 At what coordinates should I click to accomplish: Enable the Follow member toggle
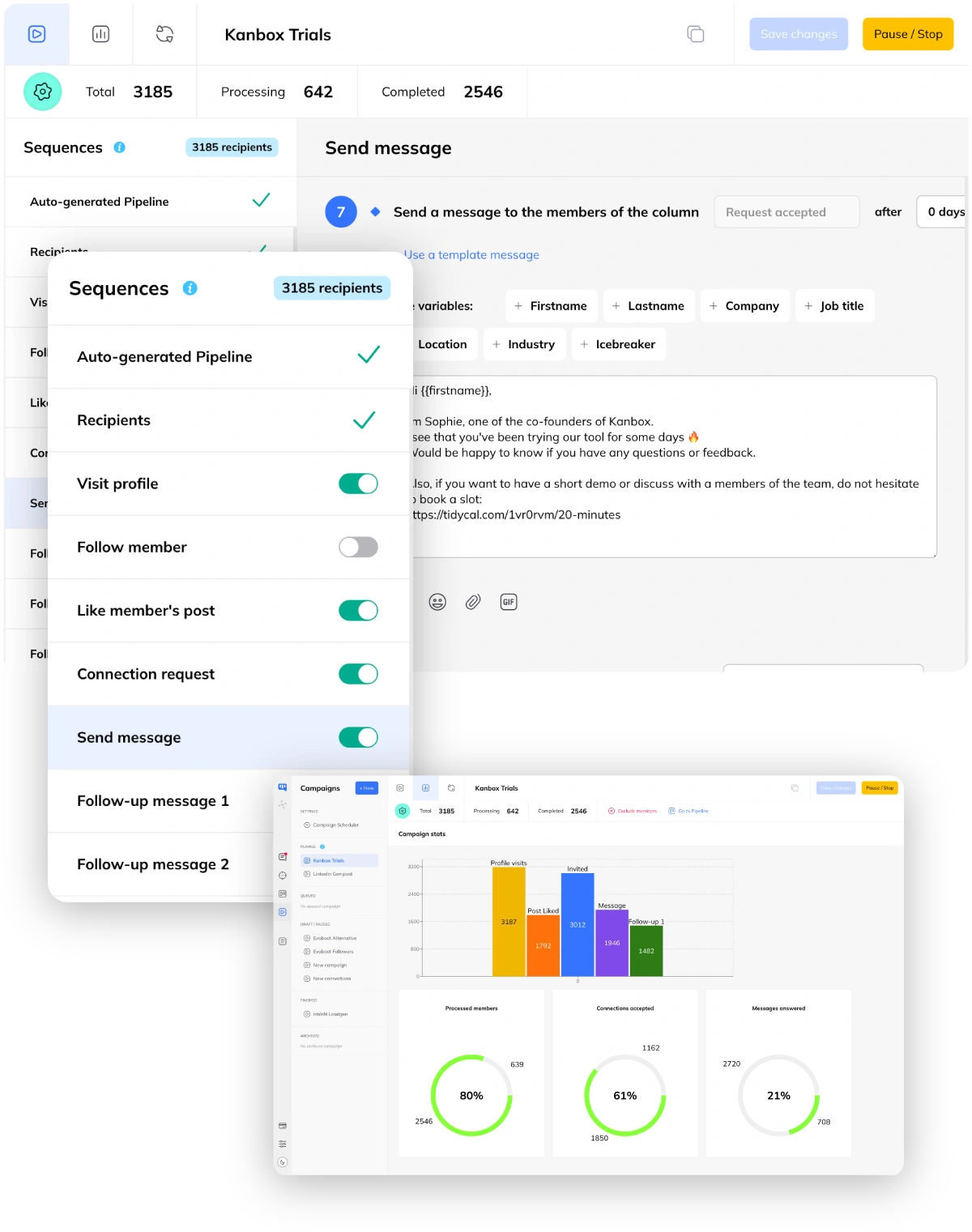[358, 548]
